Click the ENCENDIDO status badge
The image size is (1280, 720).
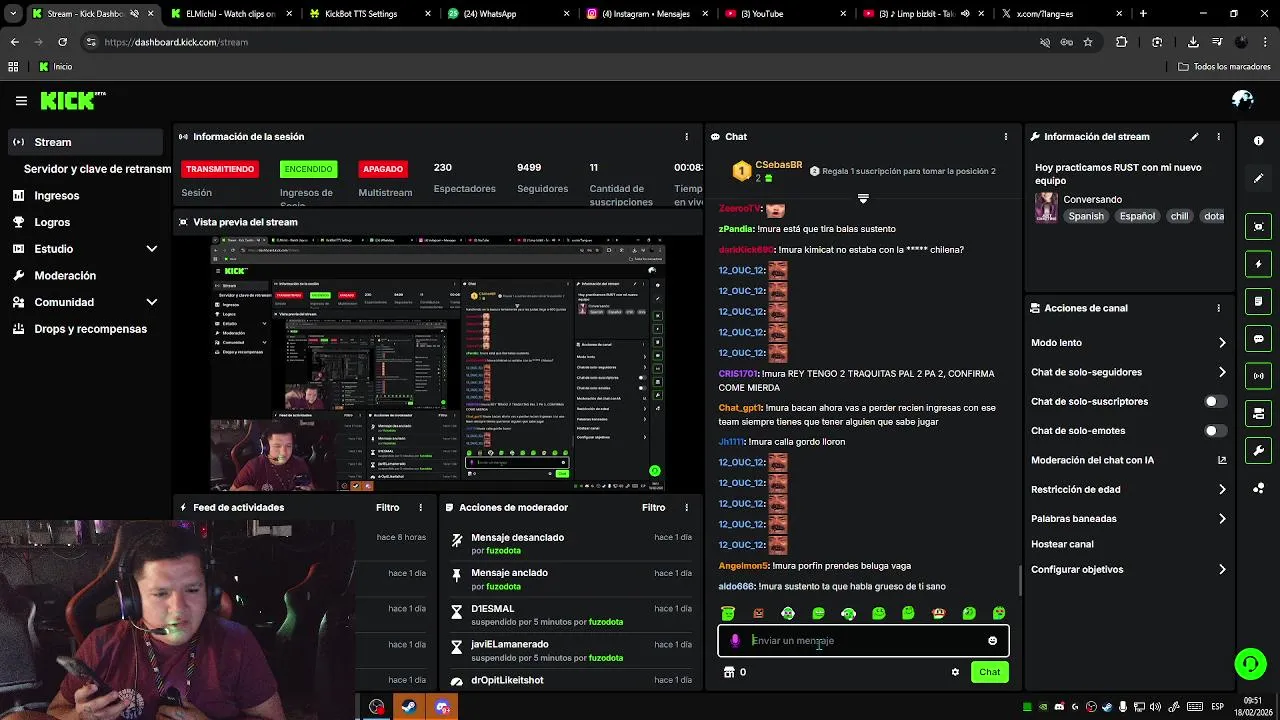tap(308, 169)
